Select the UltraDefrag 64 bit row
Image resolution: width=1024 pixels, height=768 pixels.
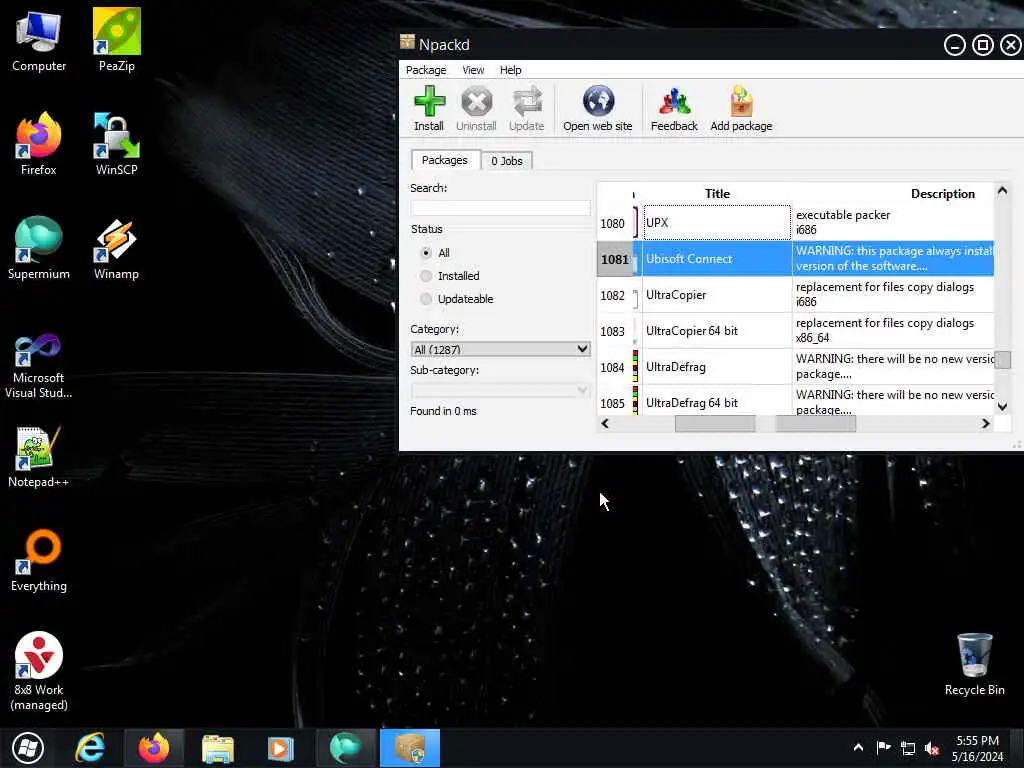tap(795, 400)
